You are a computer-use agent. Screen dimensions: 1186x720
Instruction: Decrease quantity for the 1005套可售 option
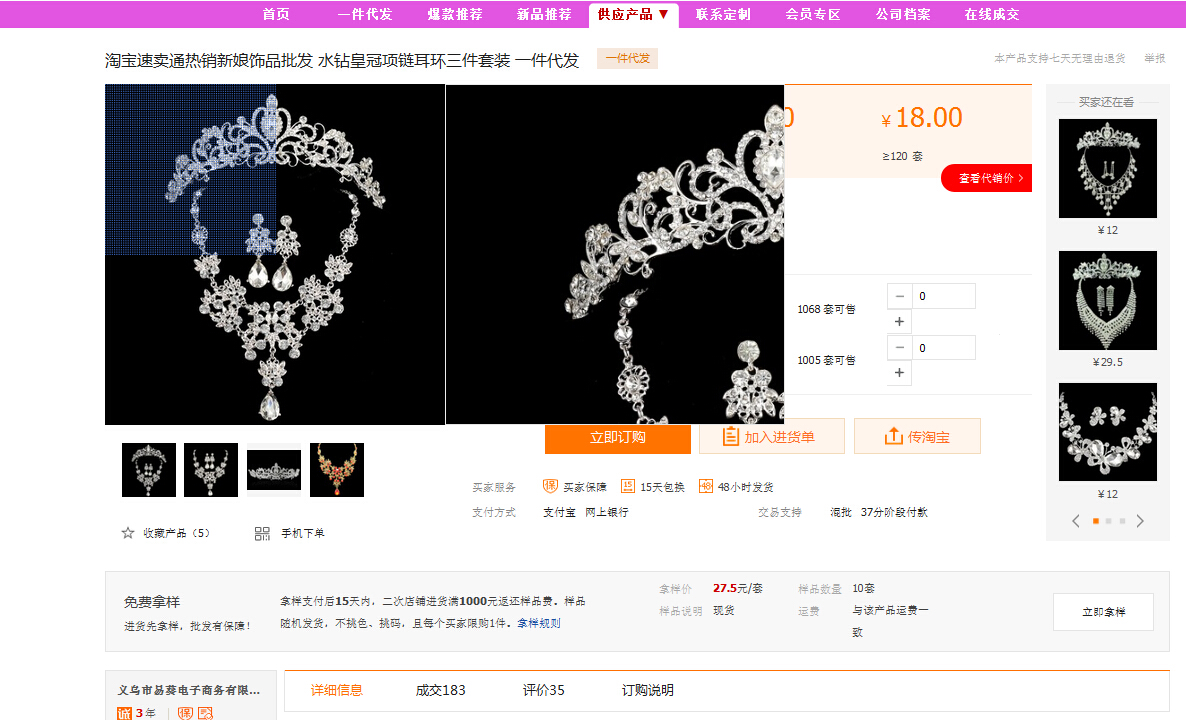point(899,348)
